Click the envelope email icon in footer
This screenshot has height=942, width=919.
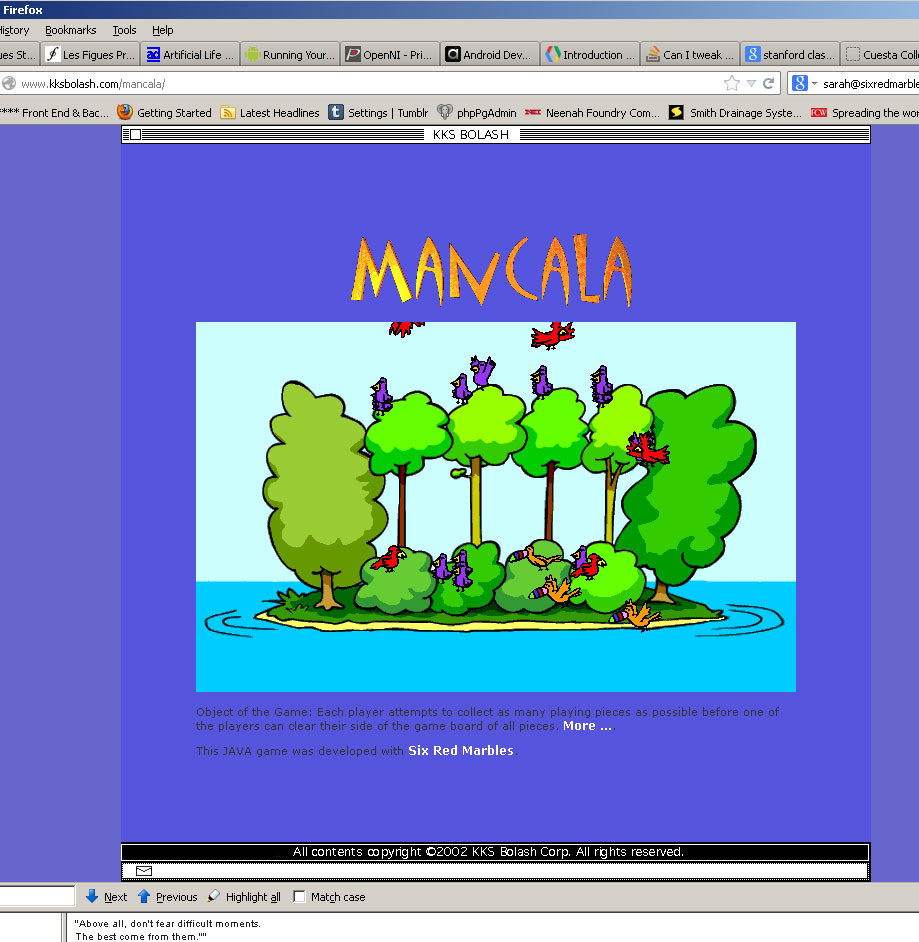coord(144,871)
